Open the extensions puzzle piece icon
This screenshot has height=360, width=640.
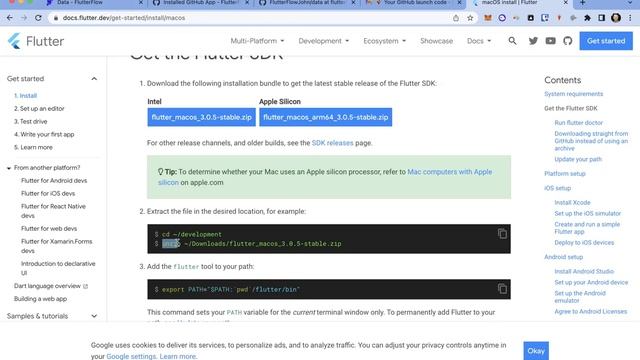(x=587, y=18)
